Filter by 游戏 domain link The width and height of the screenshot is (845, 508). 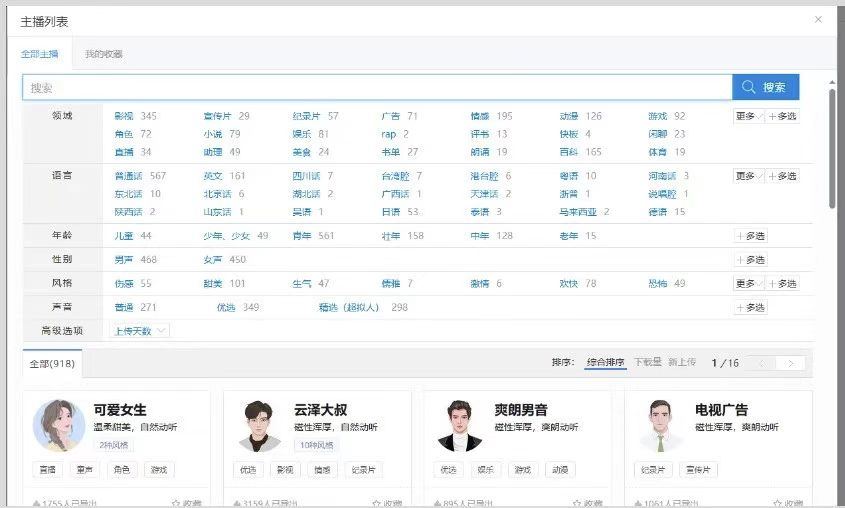click(x=658, y=116)
